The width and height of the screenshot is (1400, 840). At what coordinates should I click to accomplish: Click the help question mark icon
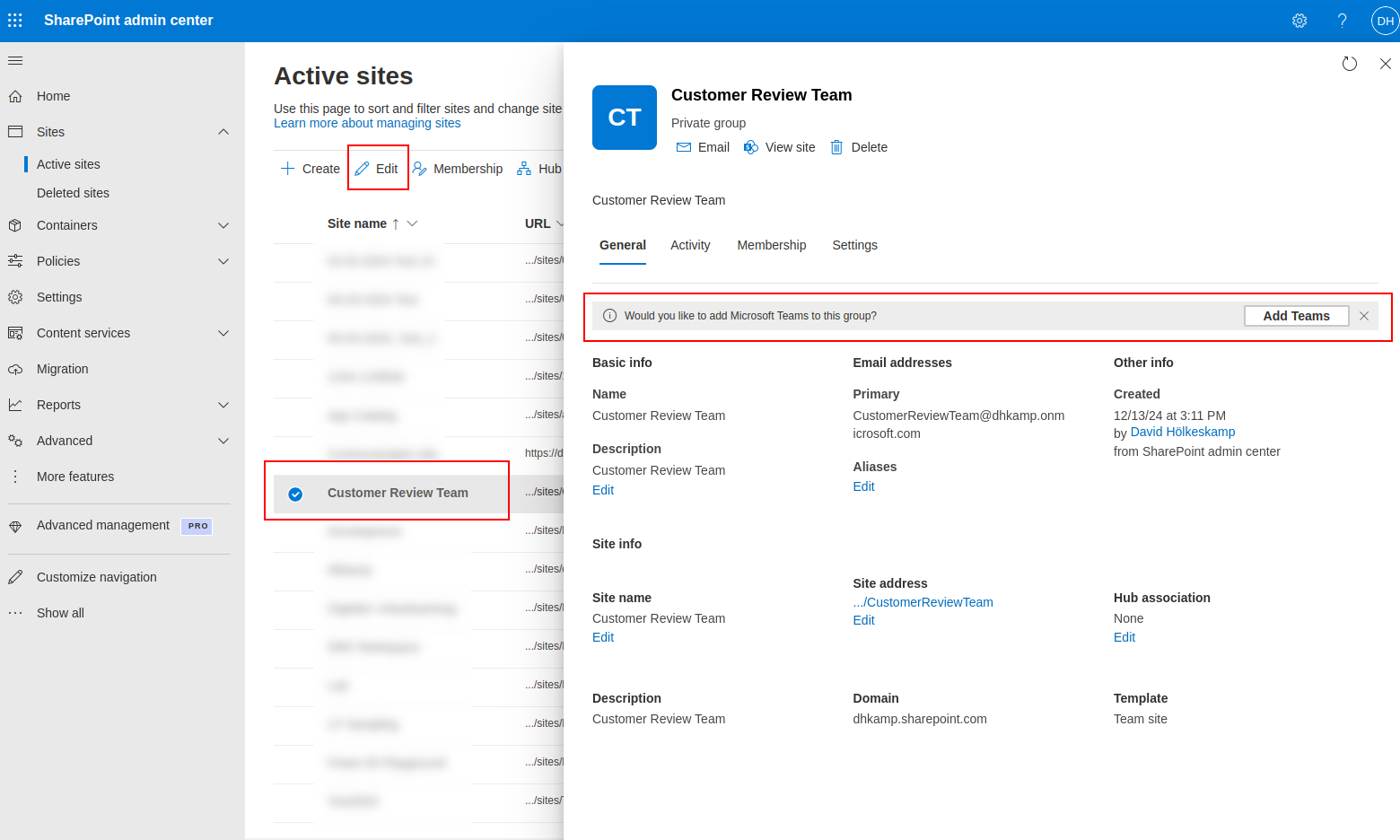[x=1342, y=21]
